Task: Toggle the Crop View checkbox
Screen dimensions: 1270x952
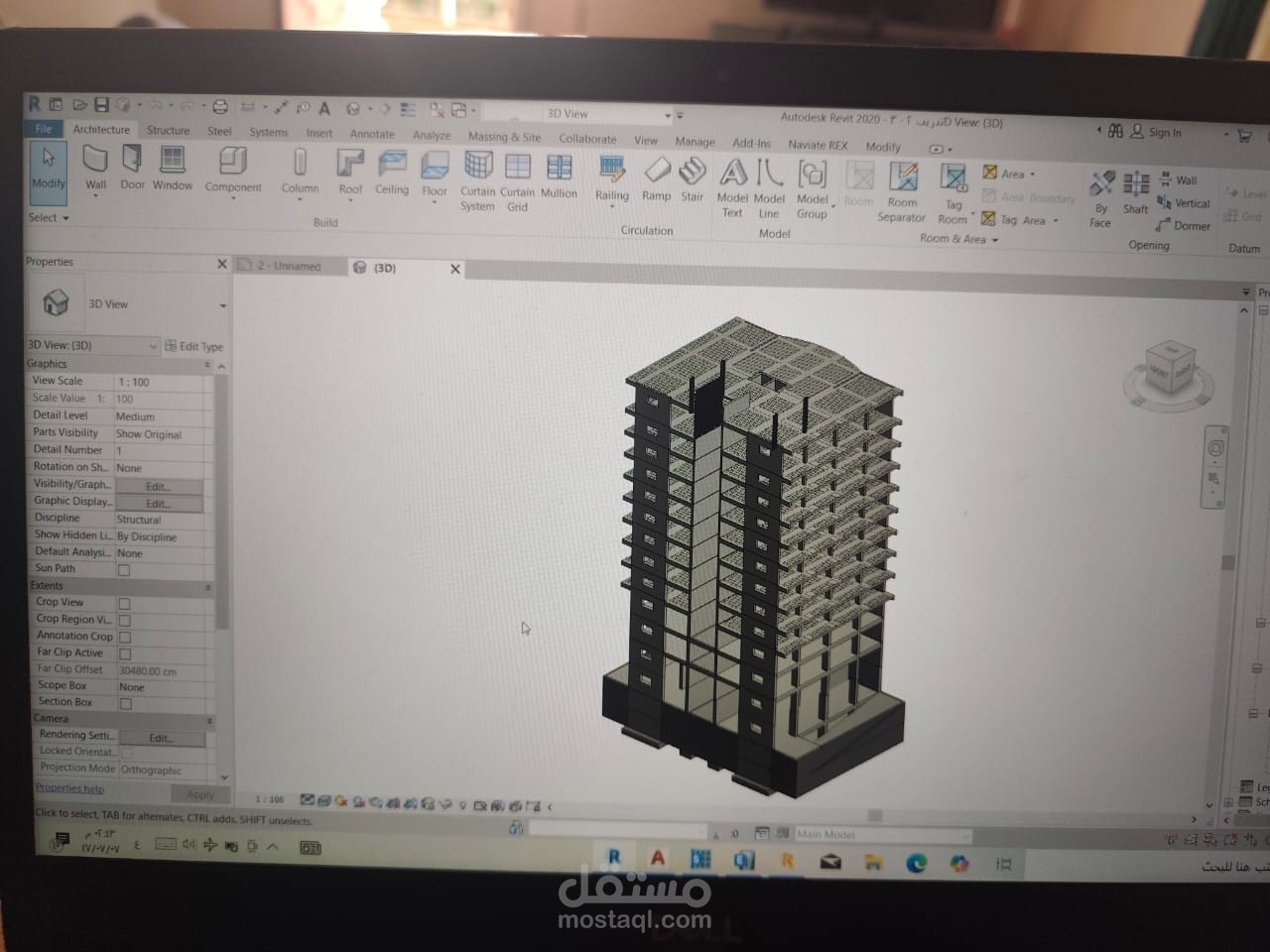Action: 125,602
